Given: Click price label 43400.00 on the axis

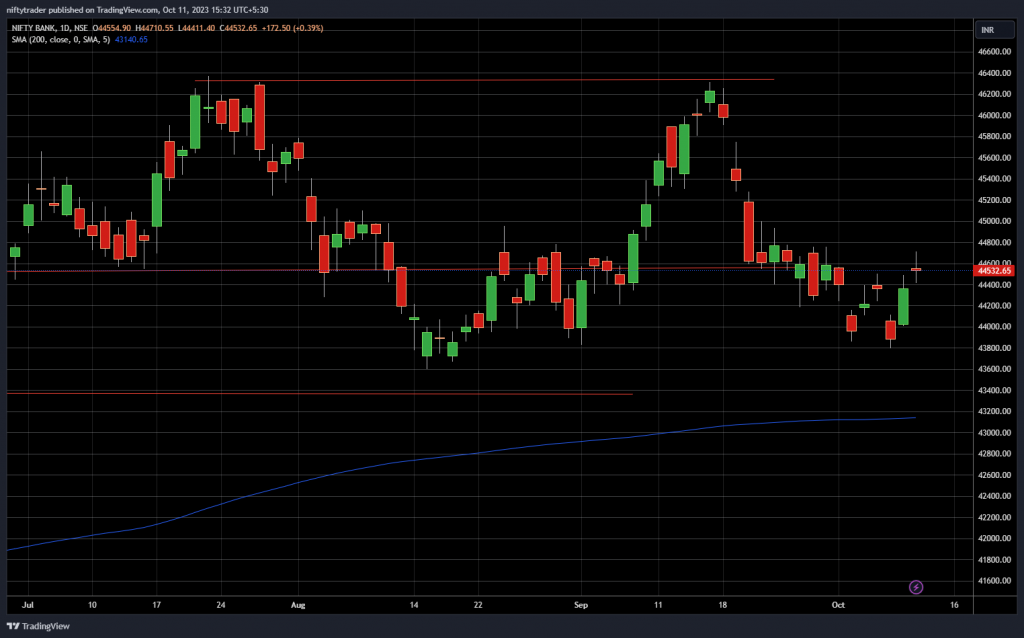Looking at the screenshot, I should [994, 391].
